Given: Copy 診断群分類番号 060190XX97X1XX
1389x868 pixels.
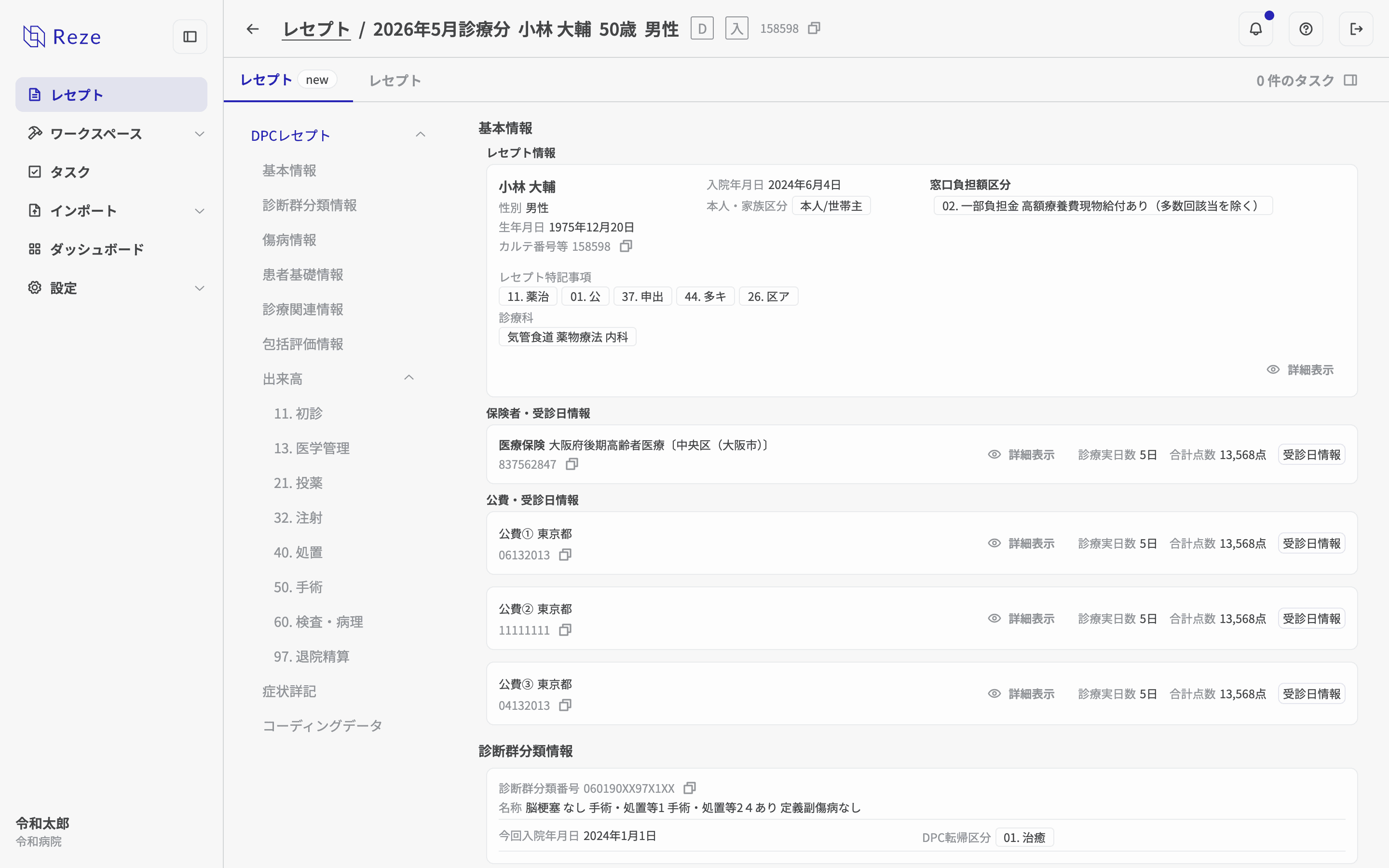Looking at the screenshot, I should 690,788.
